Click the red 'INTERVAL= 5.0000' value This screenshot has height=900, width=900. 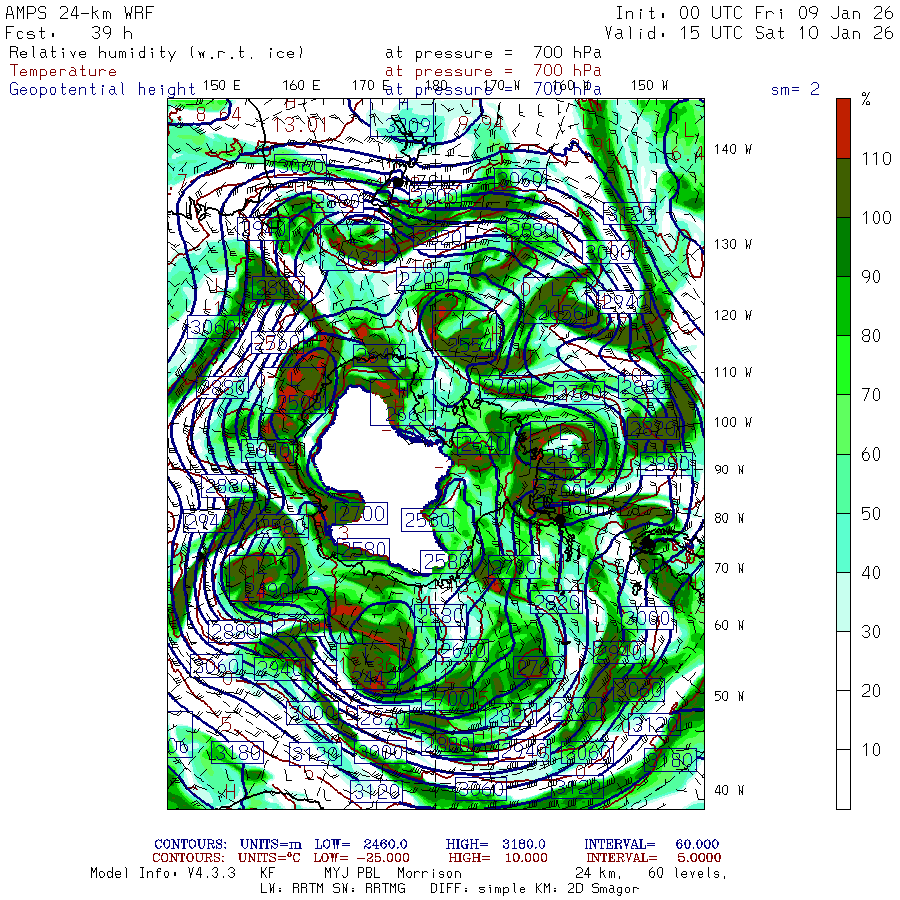tap(654, 858)
